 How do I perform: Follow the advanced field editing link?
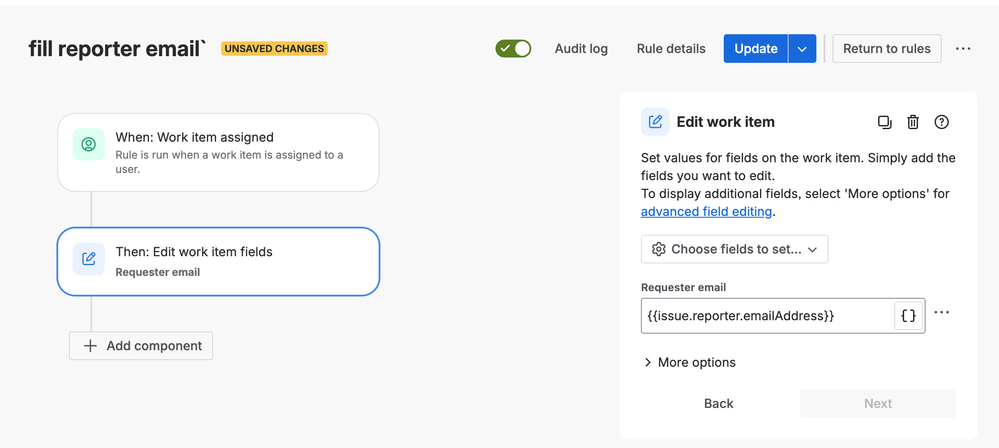click(x=706, y=212)
